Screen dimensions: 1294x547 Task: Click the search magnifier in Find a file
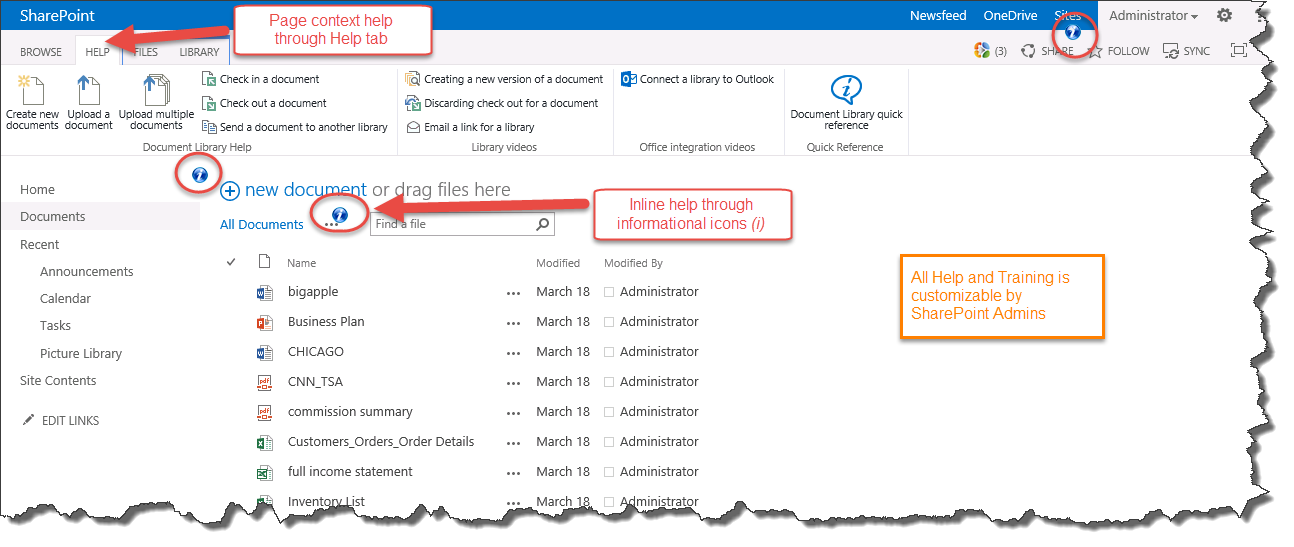[543, 224]
